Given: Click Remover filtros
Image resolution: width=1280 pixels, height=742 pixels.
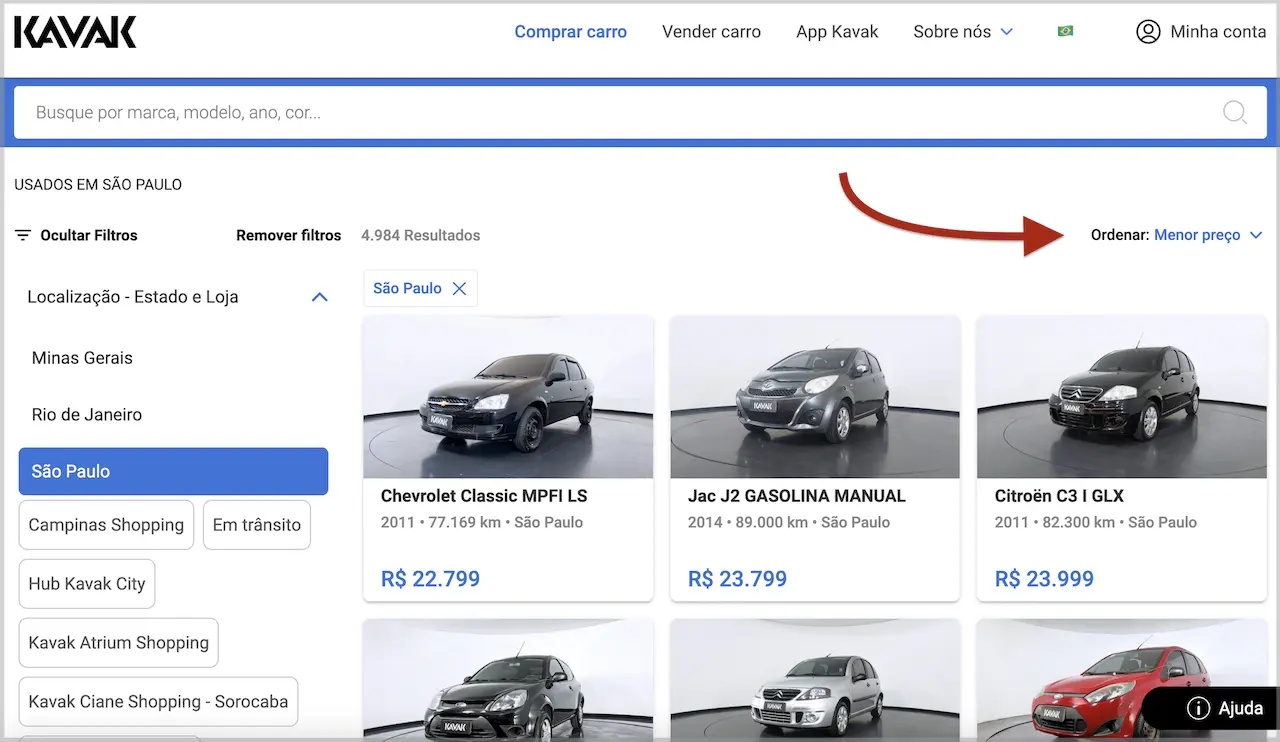Looking at the screenshot, I should coord(288,236).
